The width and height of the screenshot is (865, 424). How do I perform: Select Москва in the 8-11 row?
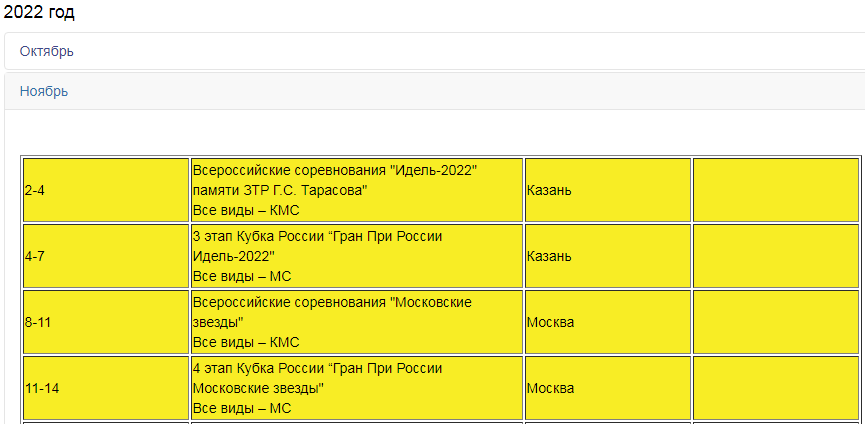click(550, 322)
